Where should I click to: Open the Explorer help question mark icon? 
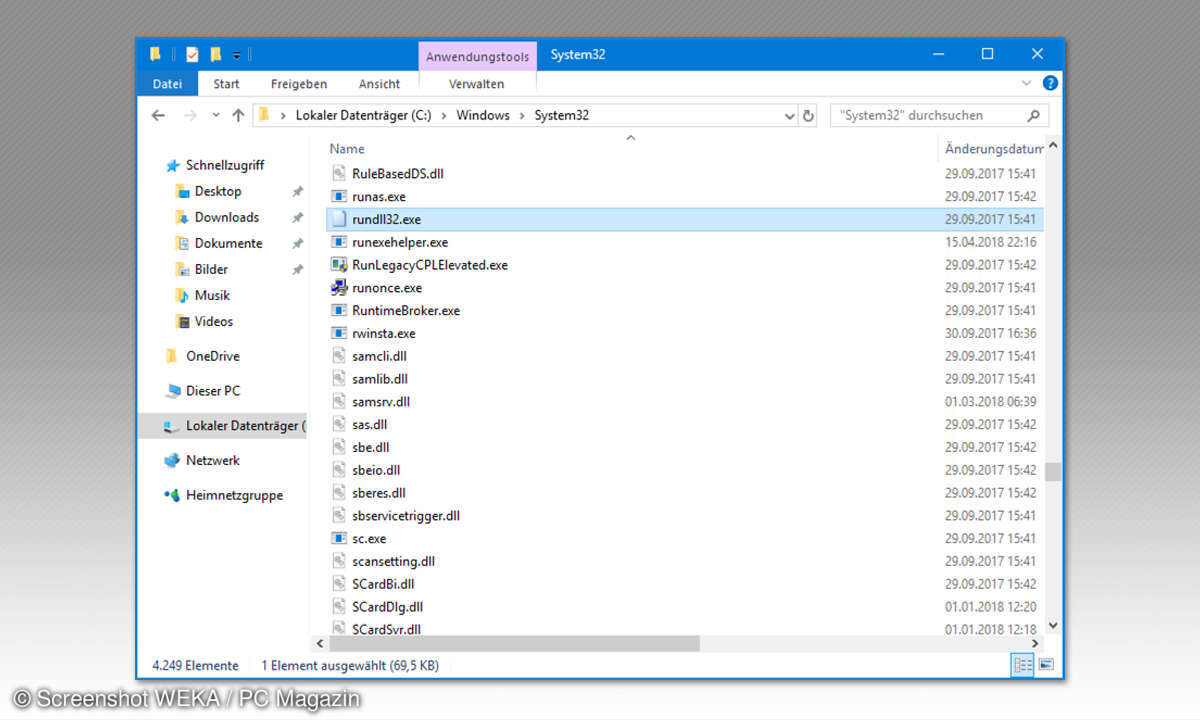[1050, 83]
